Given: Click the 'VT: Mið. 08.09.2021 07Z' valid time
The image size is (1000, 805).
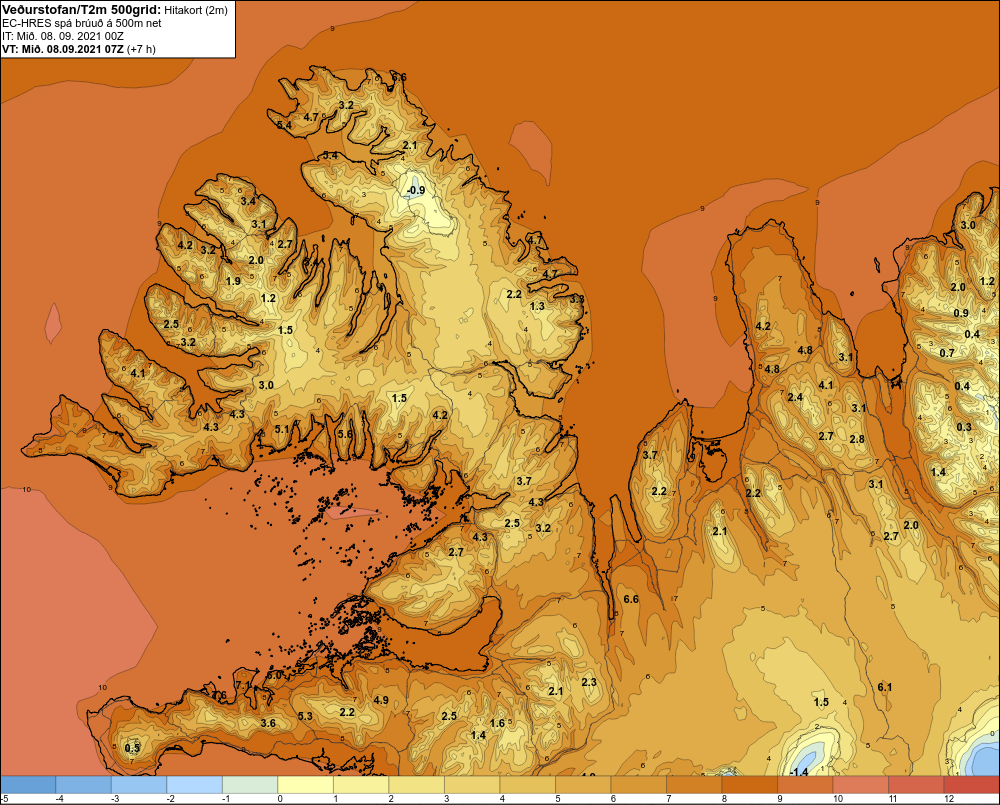Looking at the screenshot, I should pyautogui.click(x=62, y=48).
